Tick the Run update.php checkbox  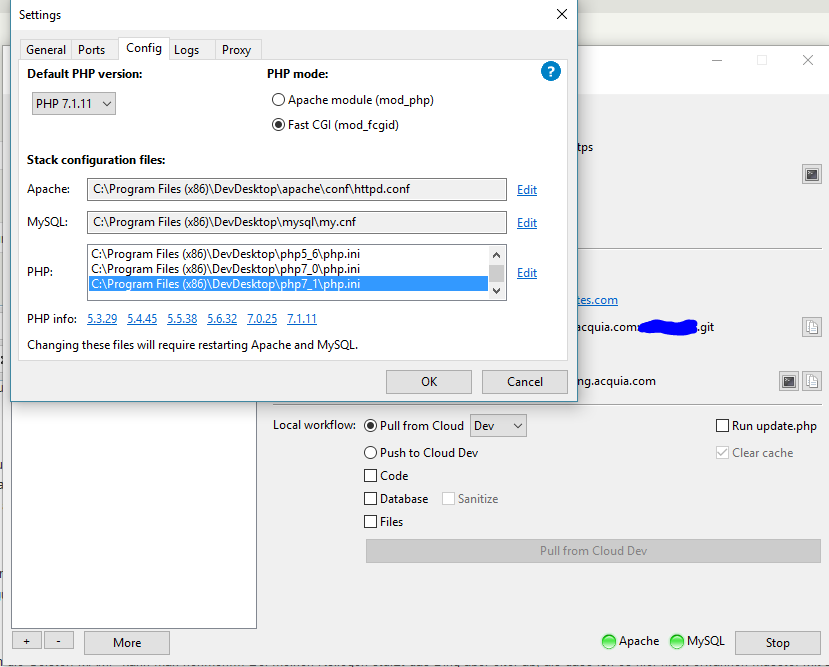723,426
